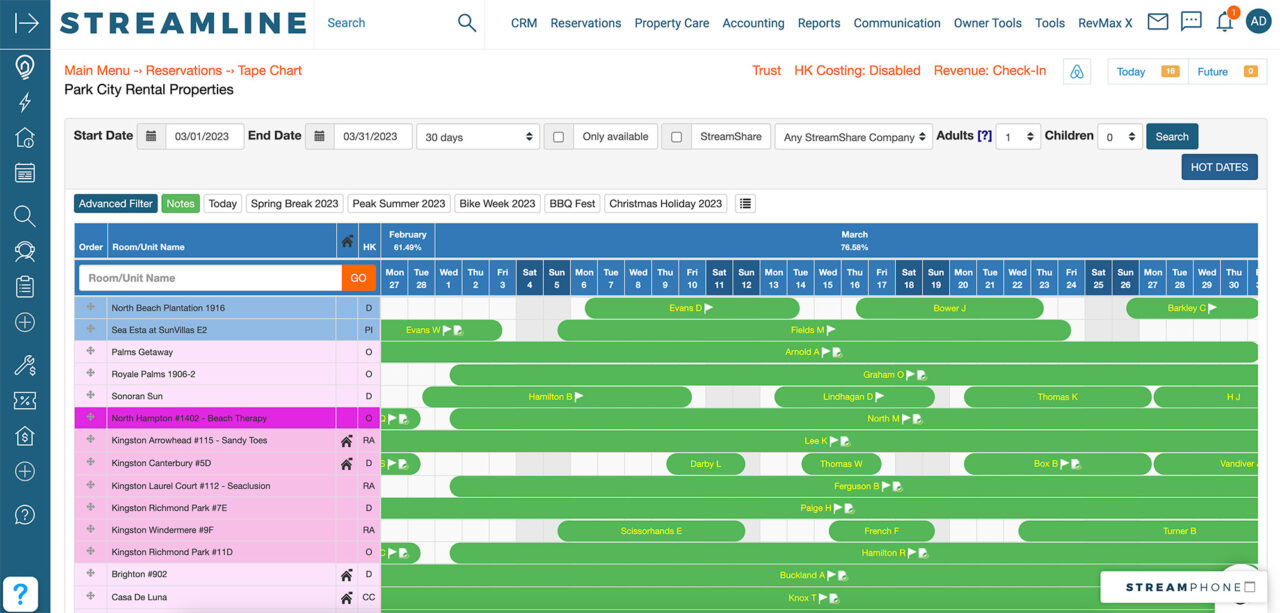This screenshot has width=1280, height=613.
Task: Click the Airbnb icon beside Today button
Action: click(1076, 71)
